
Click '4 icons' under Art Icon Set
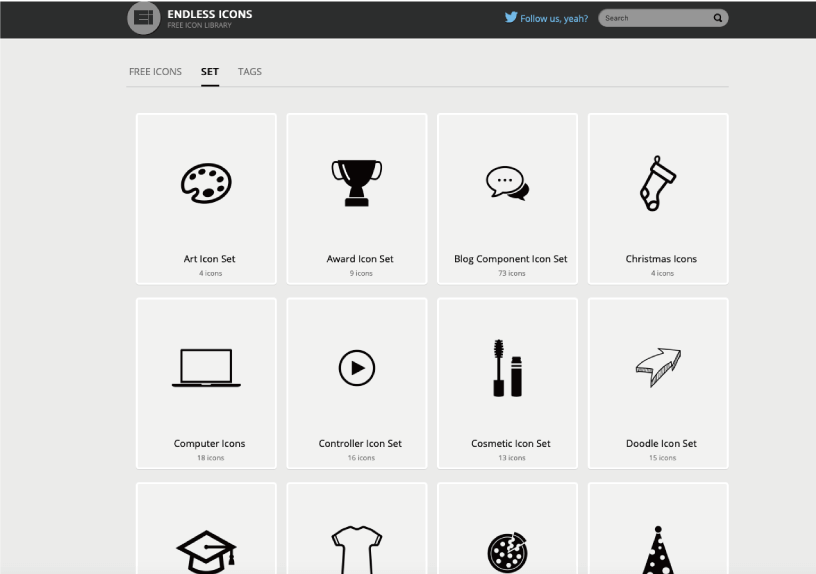pos(210,273)
